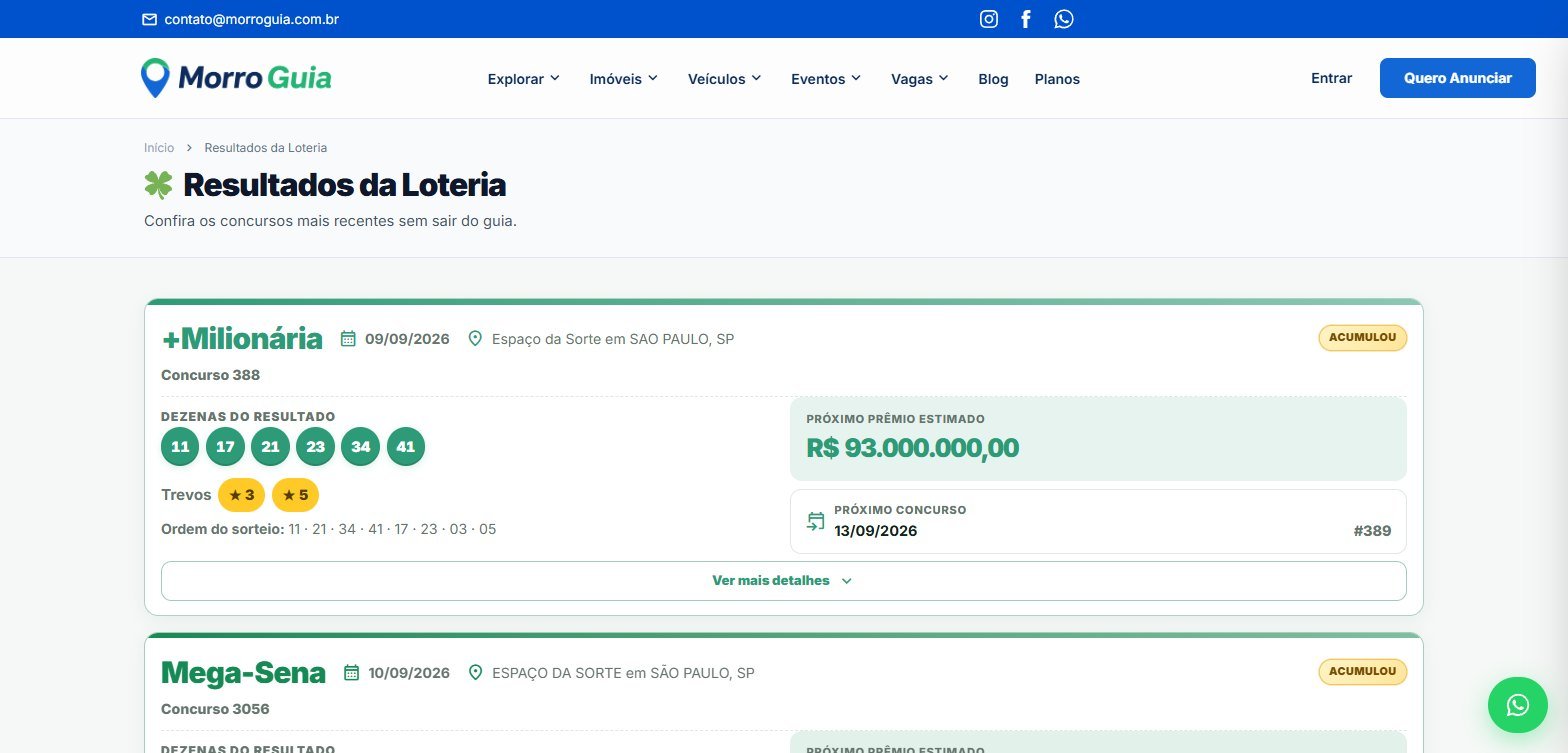This screenshot has height=753, width=1568.
Task: Click the Facebook icon in top bar
Action: [1025, 19]
